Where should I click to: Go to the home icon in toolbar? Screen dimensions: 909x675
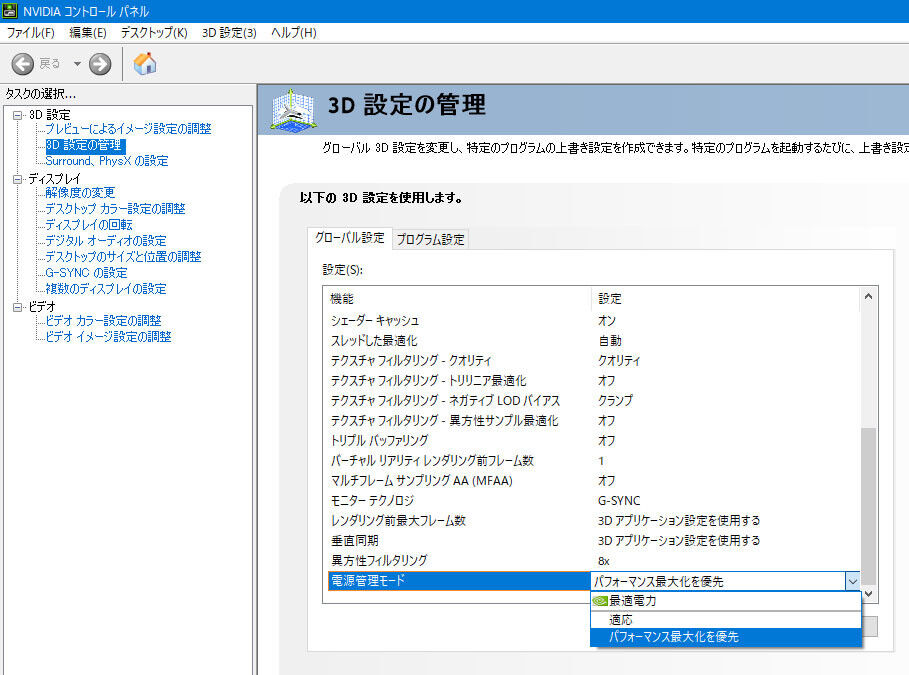click(145, 64)
